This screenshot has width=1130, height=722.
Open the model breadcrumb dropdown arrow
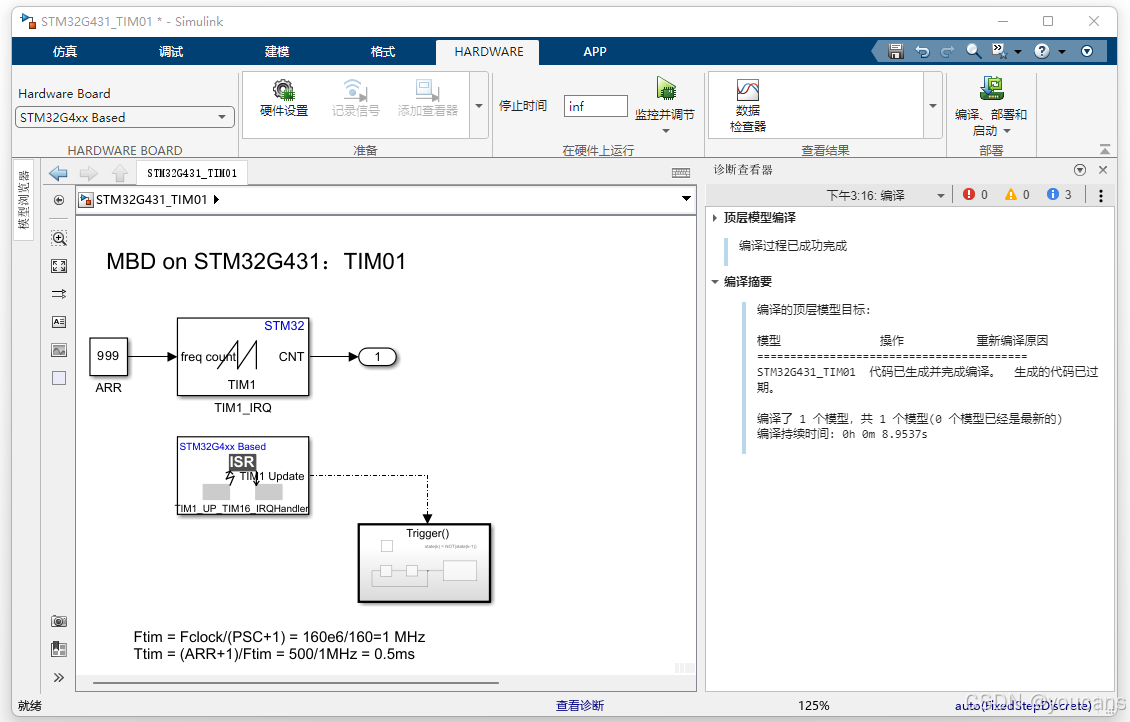click(x=686, y=199)
